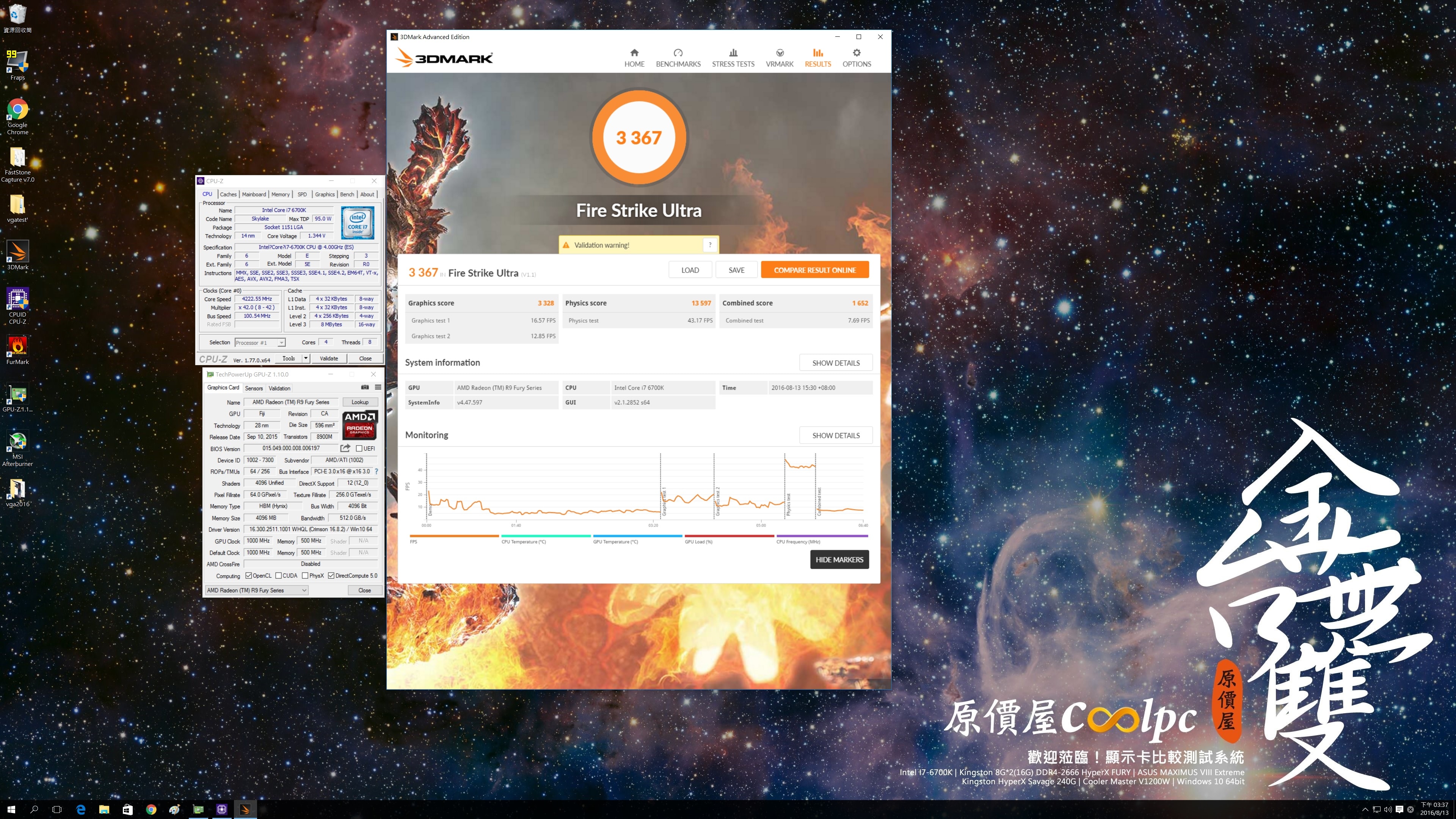Switch to Sensors tab in GPU-Z
Image resolution: width=1456 pixels, height=819 pixels.
(x=254, y=388)
